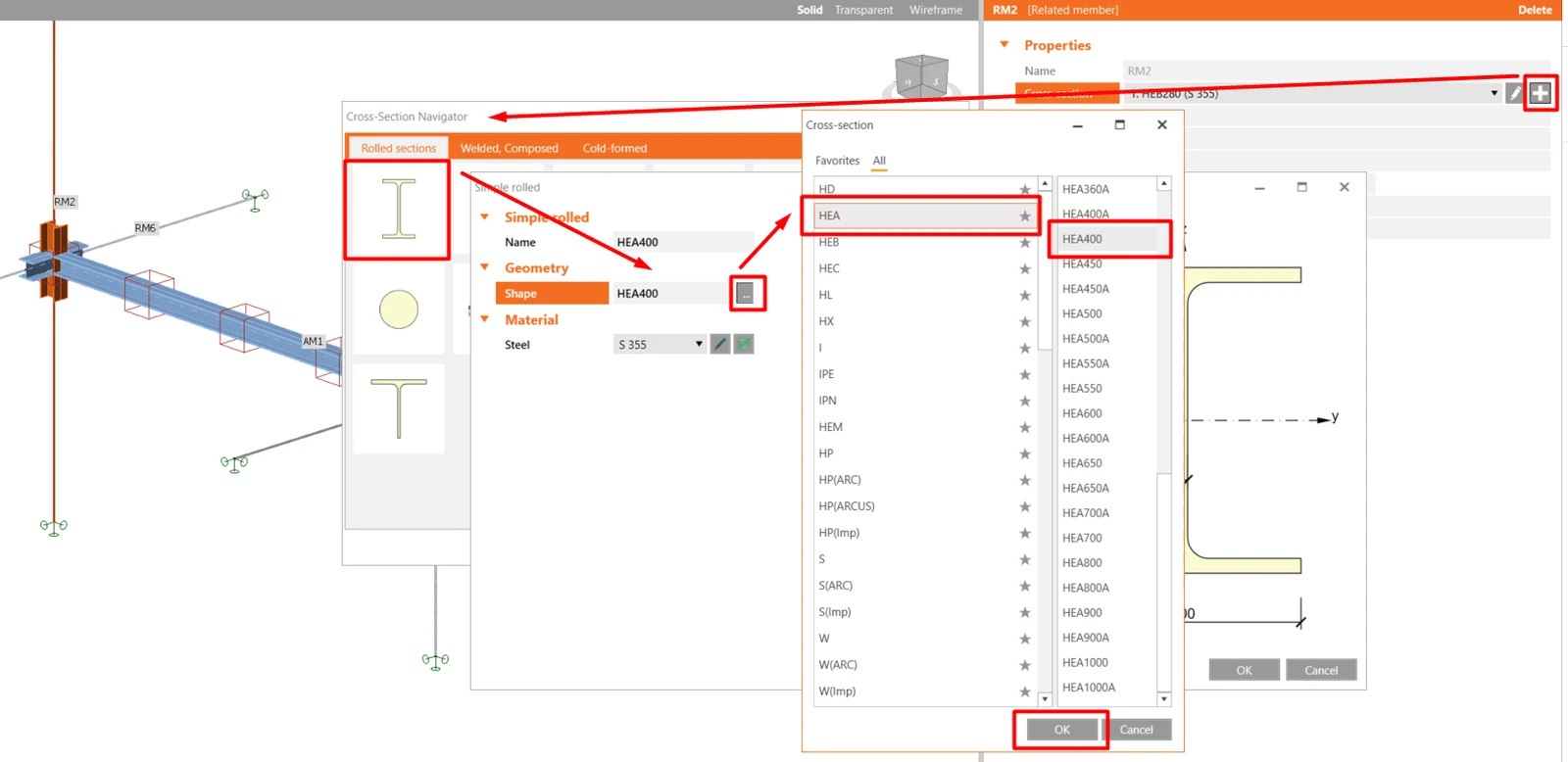Confirm selection with OK in Cross-section dialog
Image resolution: width=1568 pixels, height=762 pixels.
pyautogui.click(x=1062, y=730)
